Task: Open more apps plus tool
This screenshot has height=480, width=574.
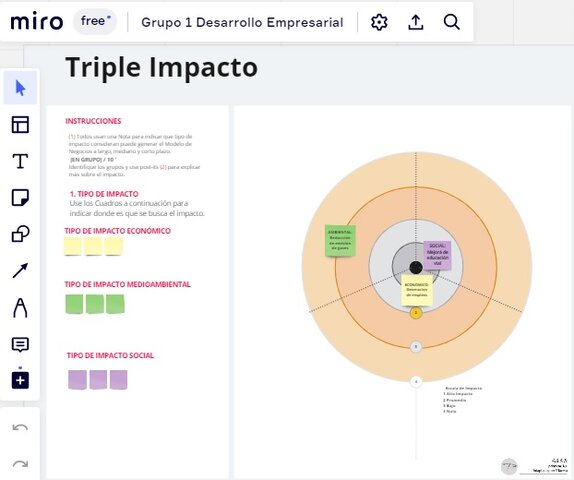Action: (x=20, y=380)
